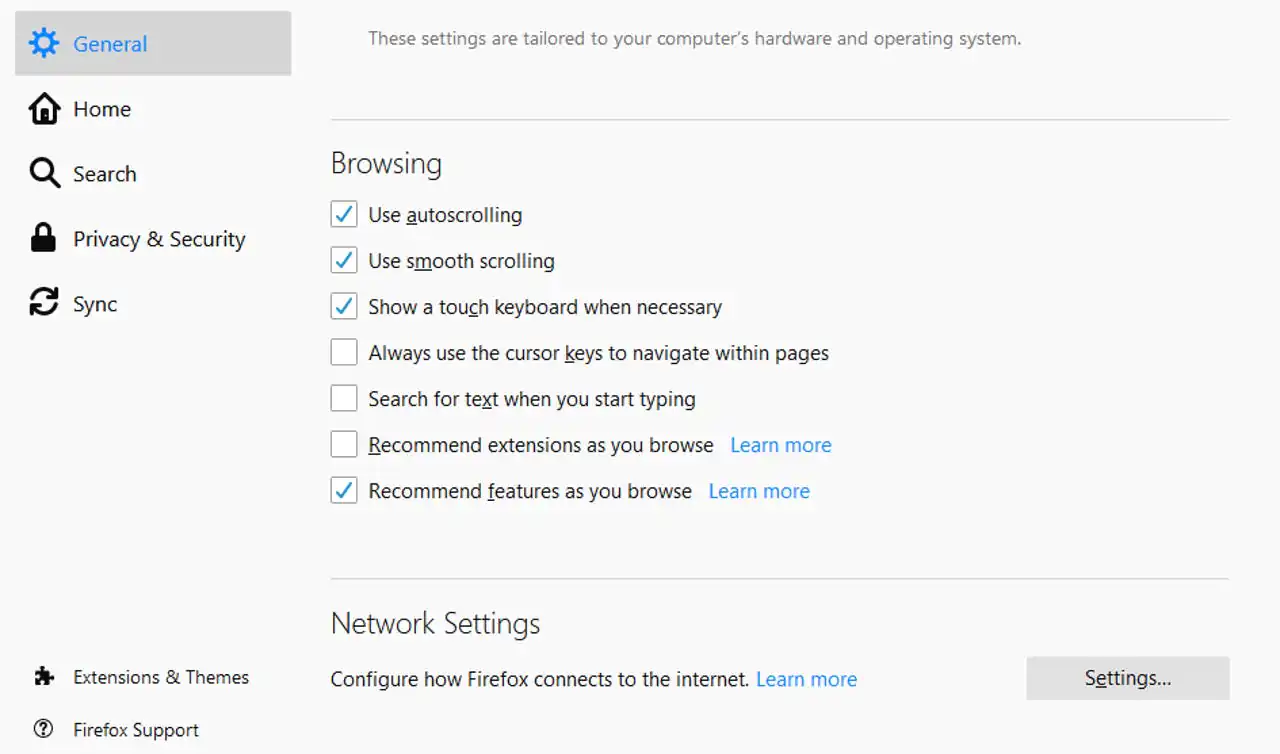The width and height of the screenshot is (1280, 754).
Task: Check Search for text when you start typing
Action: [x=343, y=398]
